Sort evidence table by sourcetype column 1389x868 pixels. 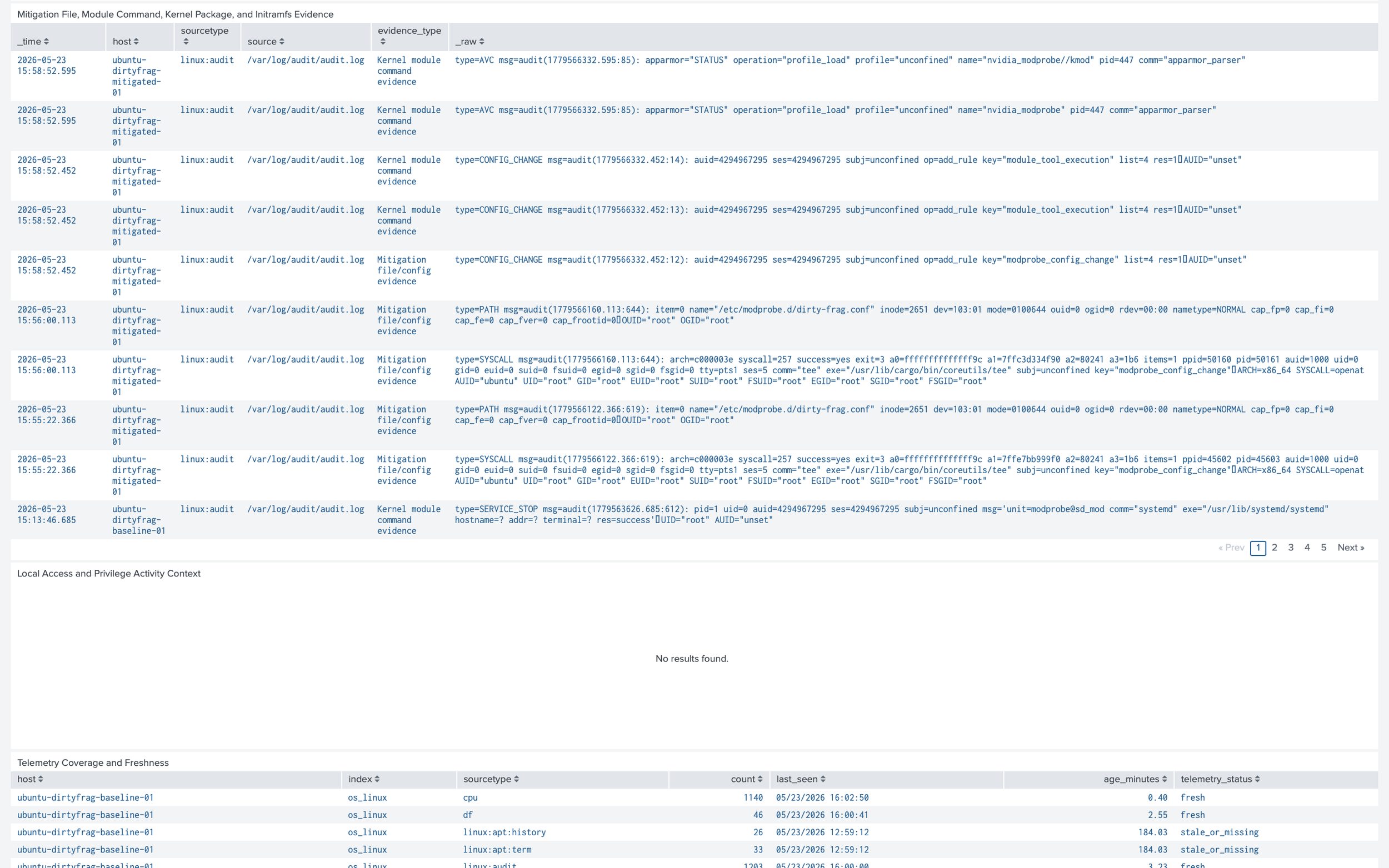(x=204, y=36)
